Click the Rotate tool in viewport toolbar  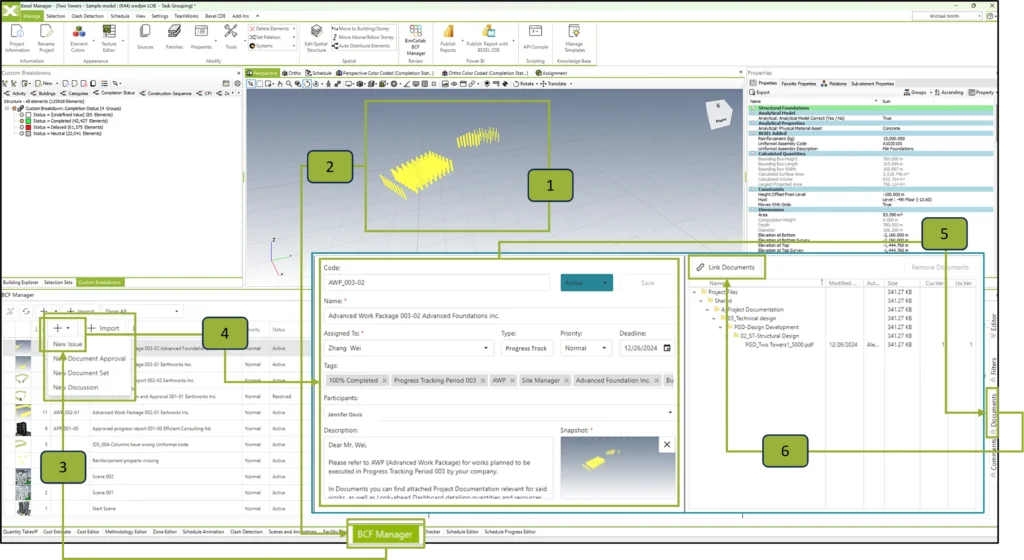(x=524, y=84)
